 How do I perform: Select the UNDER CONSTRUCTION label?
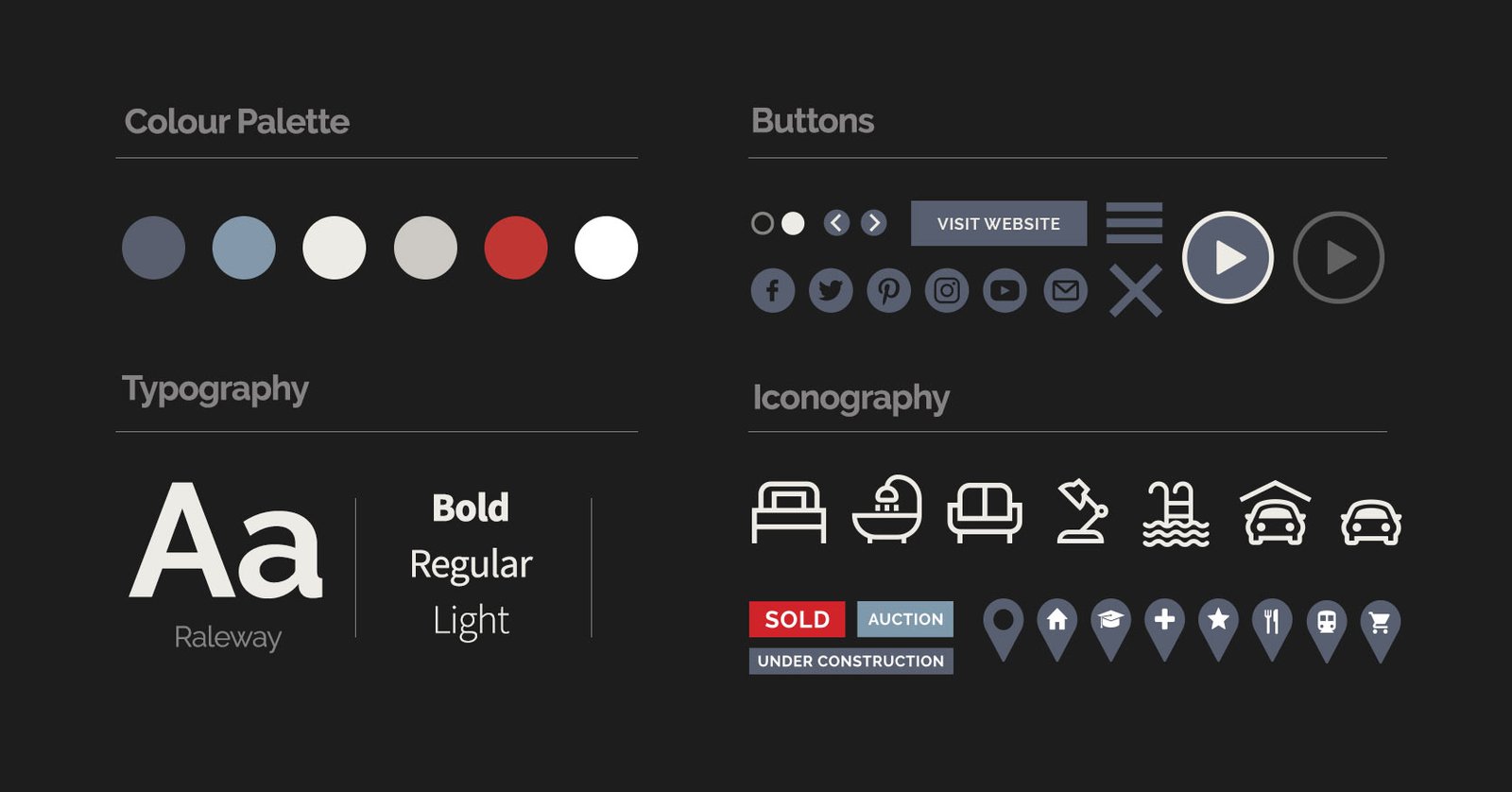coord(850,661)
